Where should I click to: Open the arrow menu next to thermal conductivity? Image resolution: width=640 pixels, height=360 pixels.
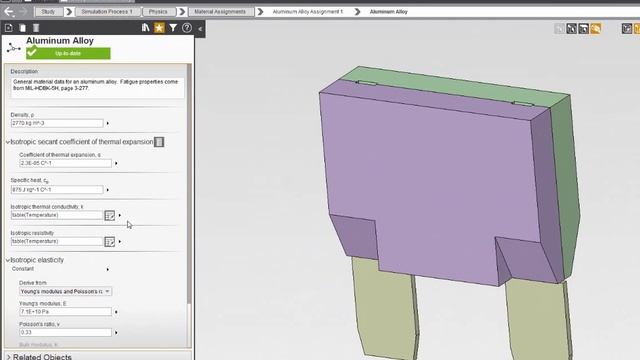[120, 215]
